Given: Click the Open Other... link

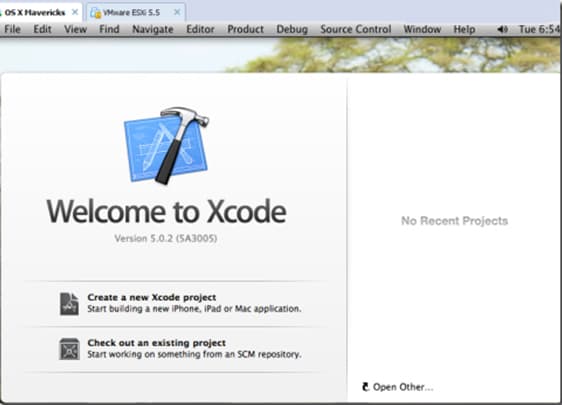Looking at the screenshot, I should pos(403,387).
